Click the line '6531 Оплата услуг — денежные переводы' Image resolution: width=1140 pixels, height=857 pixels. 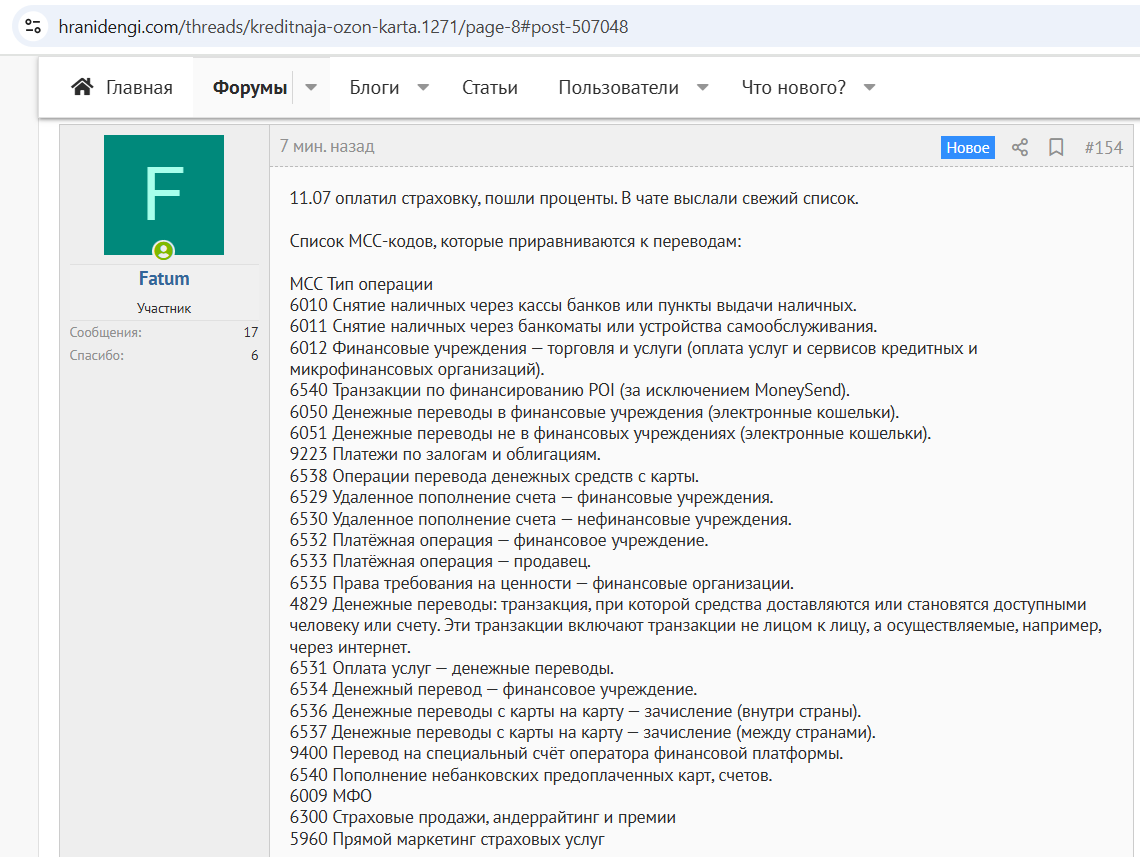(x=451, y=669)
